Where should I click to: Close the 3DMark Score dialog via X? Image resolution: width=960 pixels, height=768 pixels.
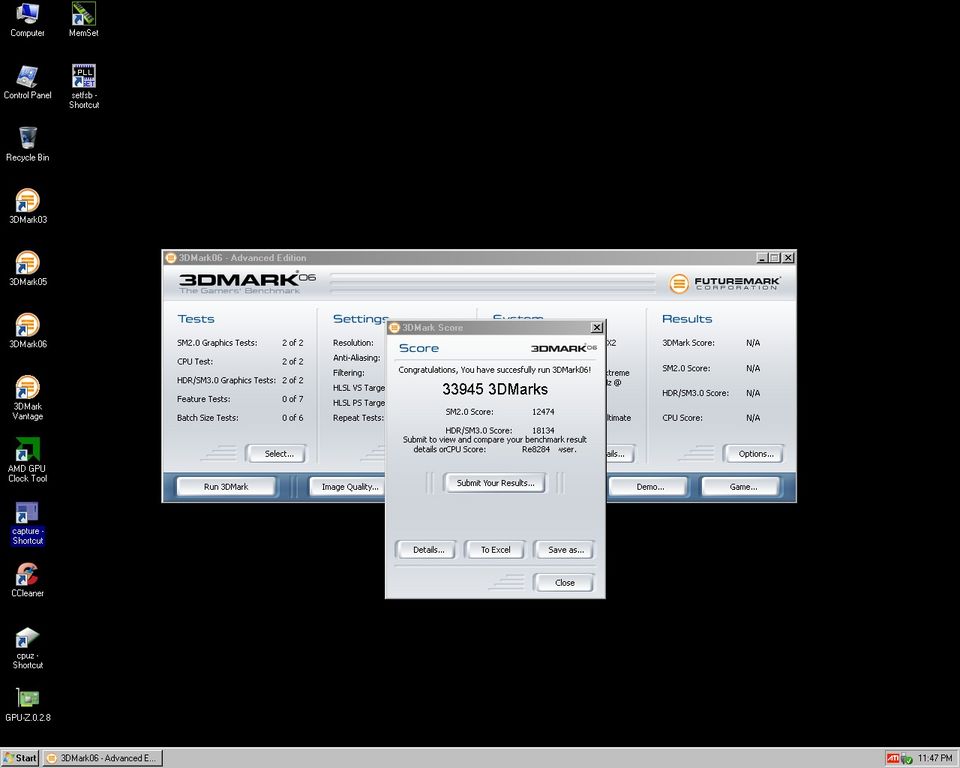coord(596,328)
